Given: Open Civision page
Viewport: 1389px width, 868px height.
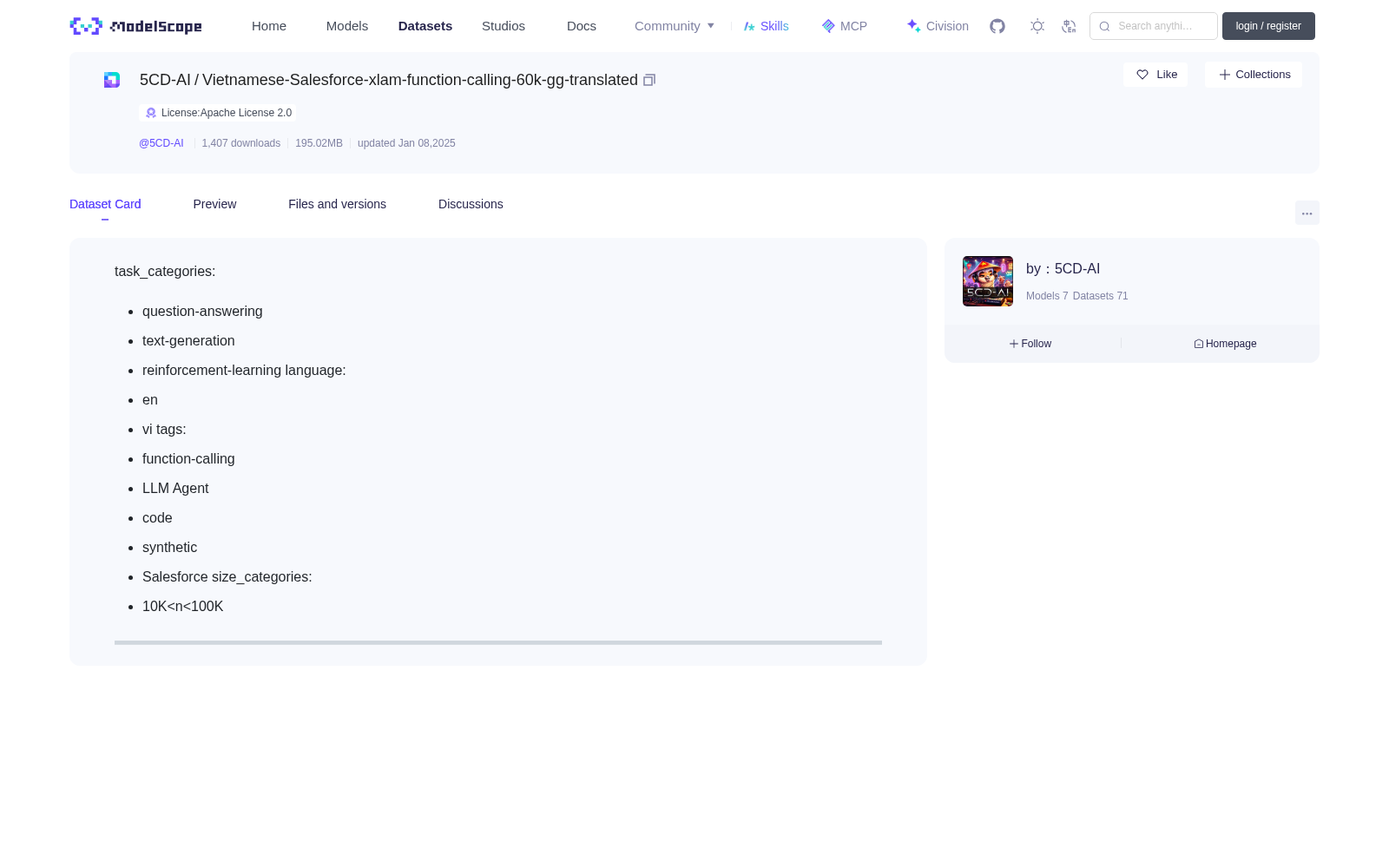Looking at the screenshot, I should click(938, 26).
